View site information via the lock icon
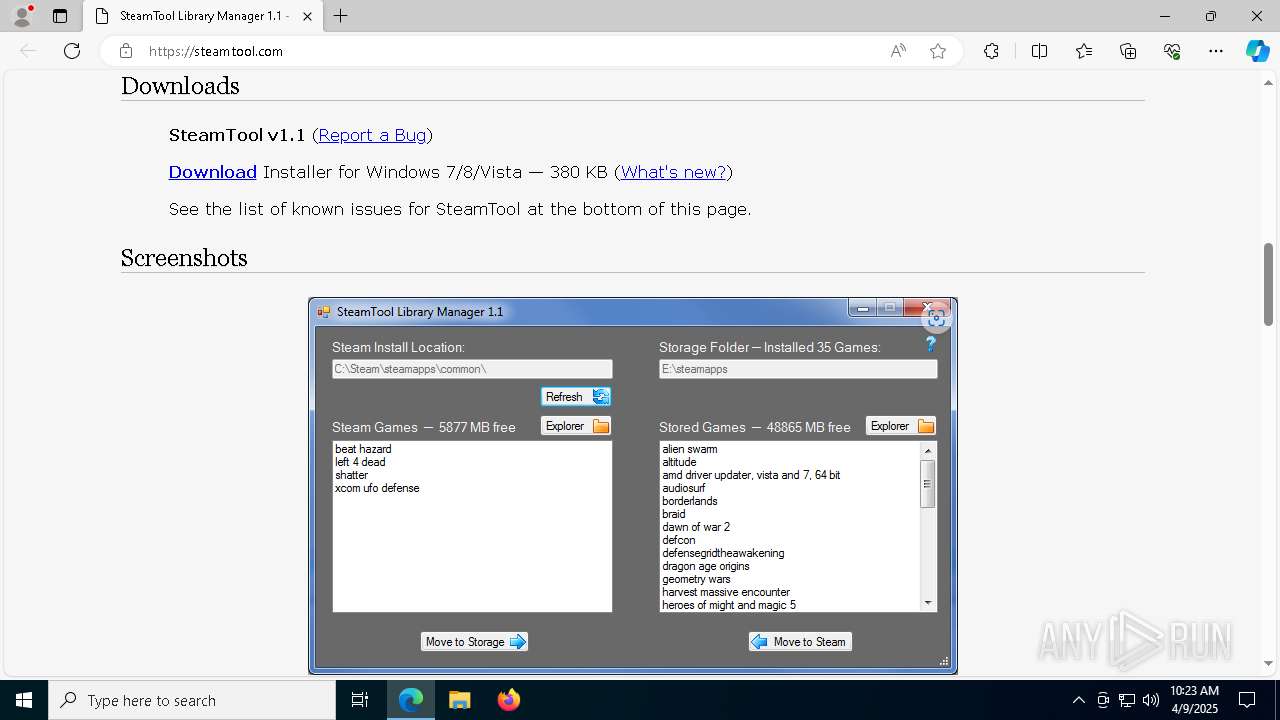The width and height of the screenshot is (1280, 720). tap(126, 51)
